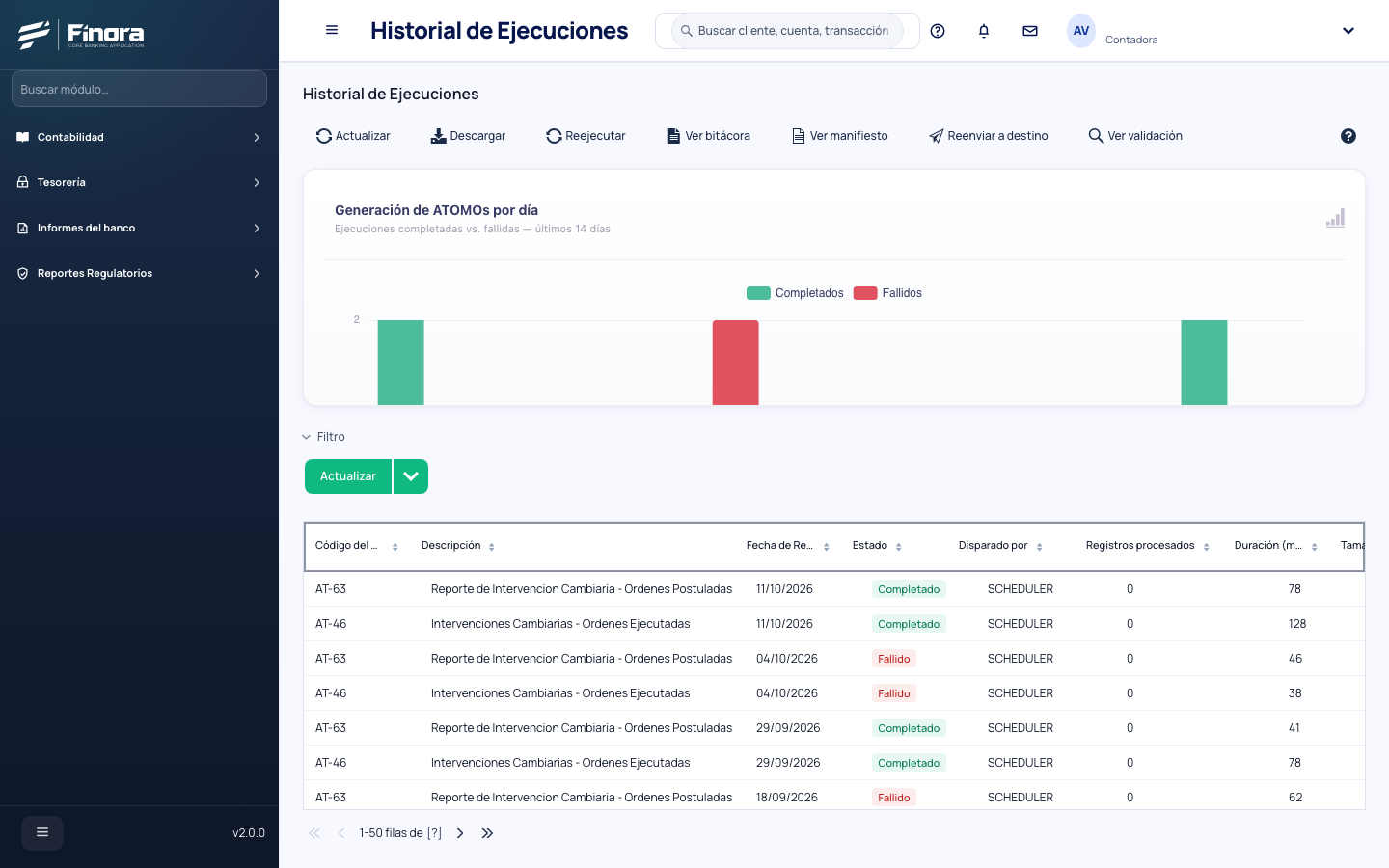Go to the next page of rows

(460, 833)
